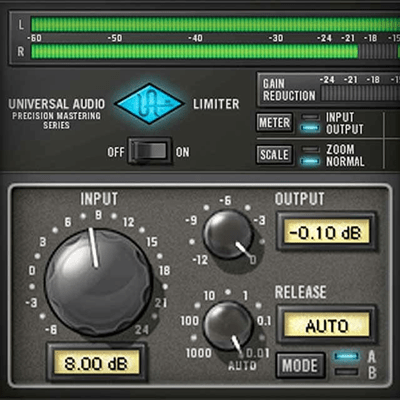This screenshot has width=400, height=400.
Task: Click the Universal Audio diamond logo
Action: point(149,104)
